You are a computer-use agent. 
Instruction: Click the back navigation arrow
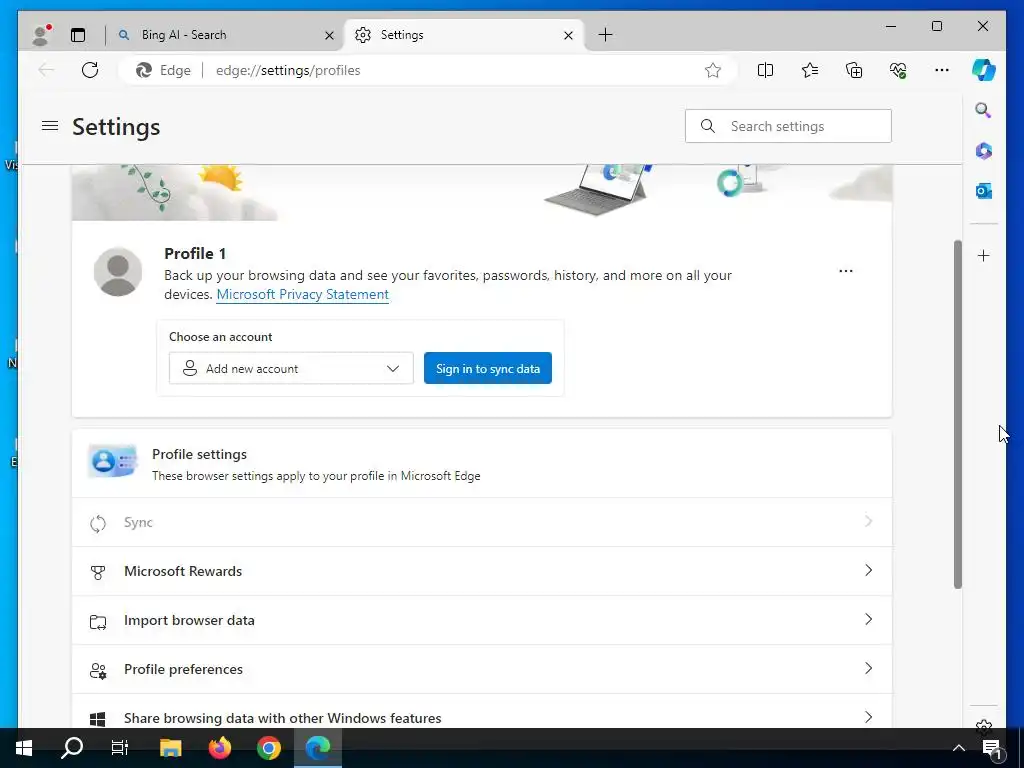point(46,70)
